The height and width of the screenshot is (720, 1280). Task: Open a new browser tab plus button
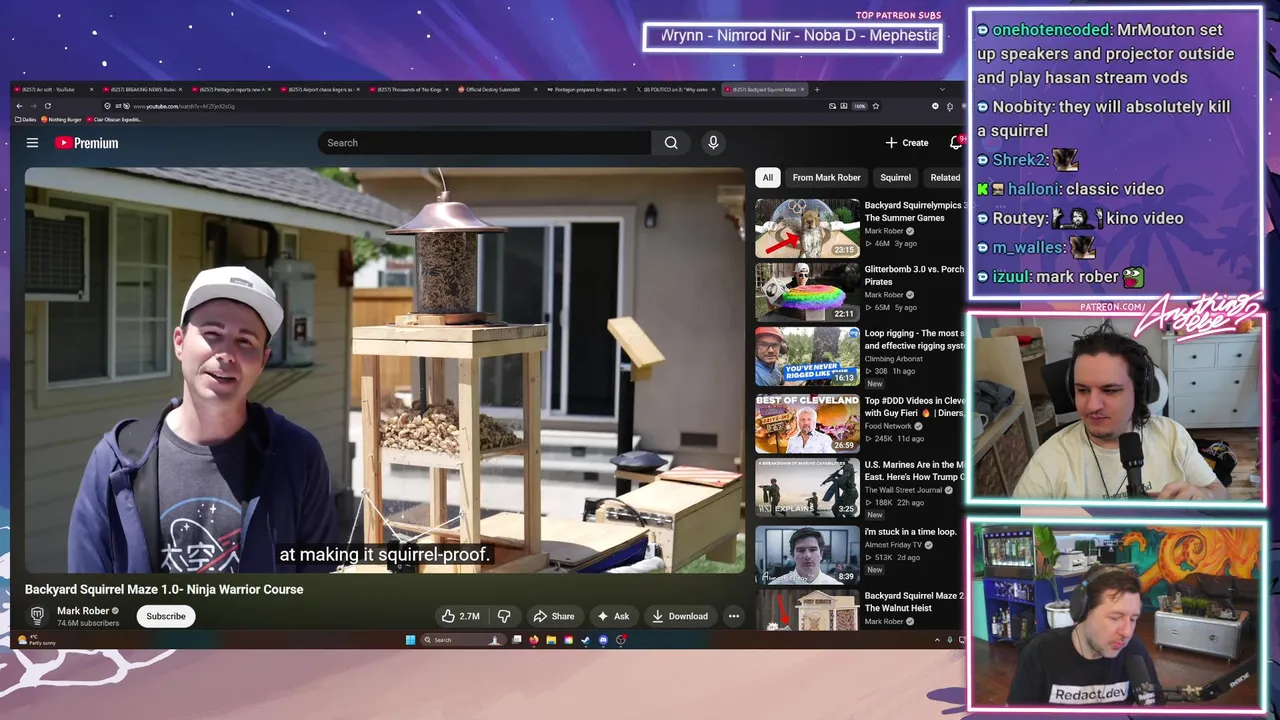817,89
